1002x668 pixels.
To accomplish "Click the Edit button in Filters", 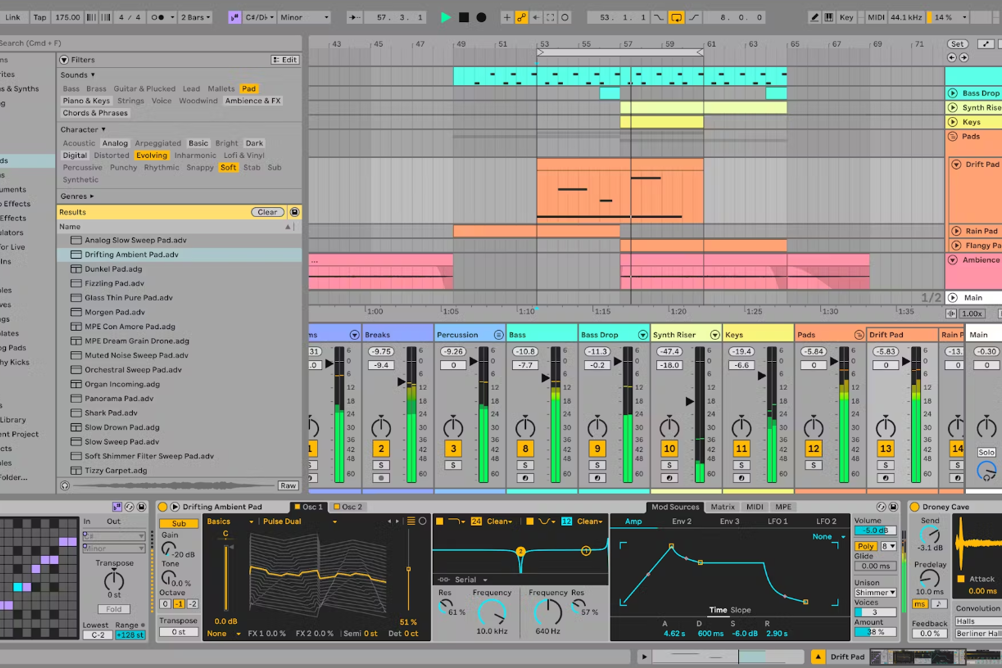I will point(285,60).
